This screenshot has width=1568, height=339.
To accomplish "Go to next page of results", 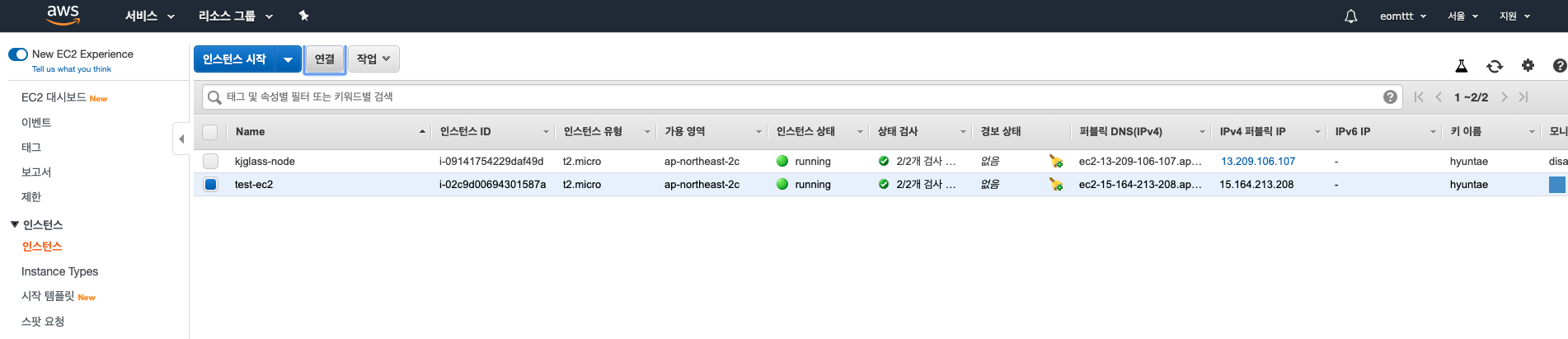I will (x=1504, y=97).
